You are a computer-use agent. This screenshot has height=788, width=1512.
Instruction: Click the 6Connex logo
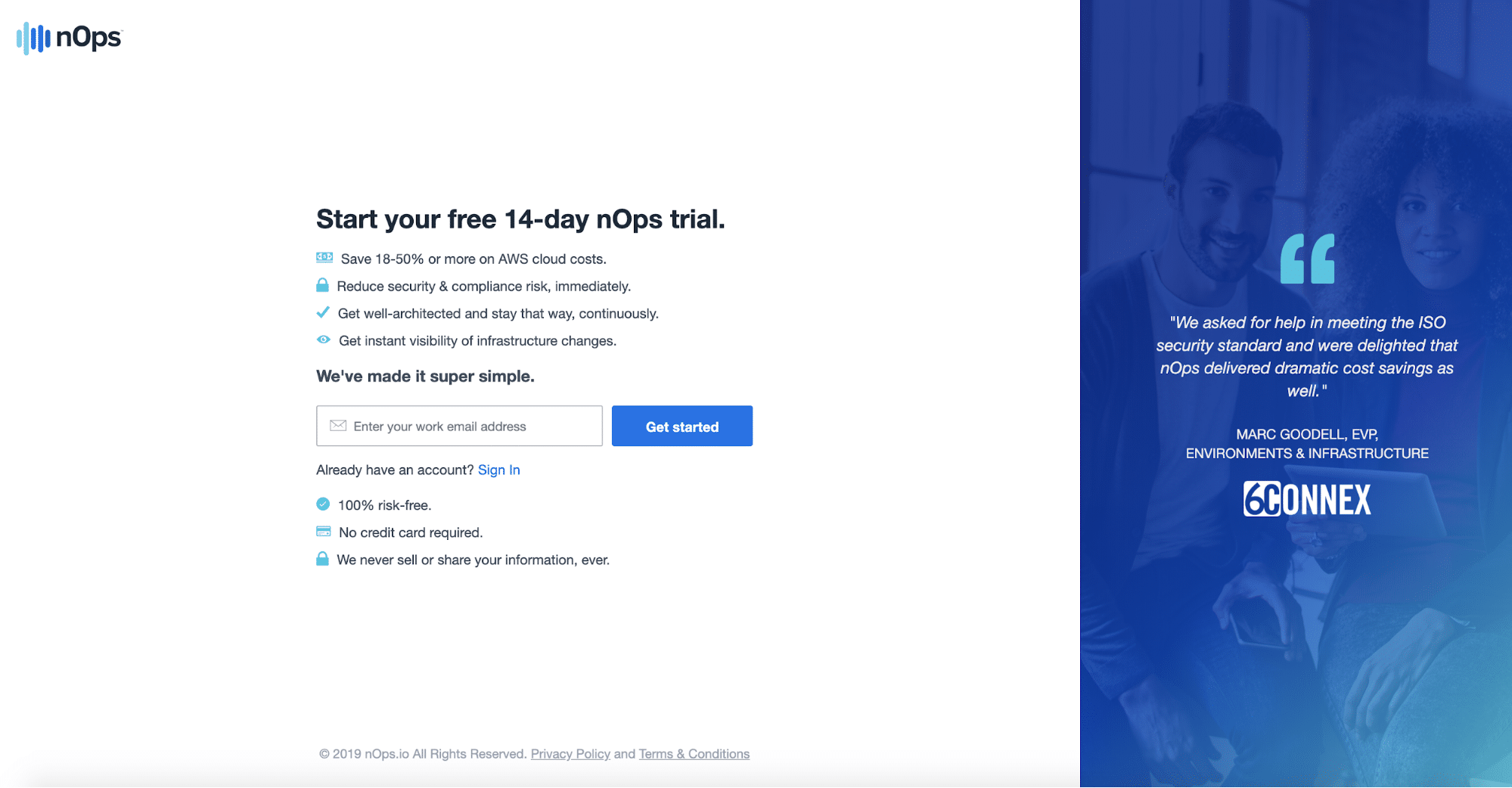tap(1307, 499)
